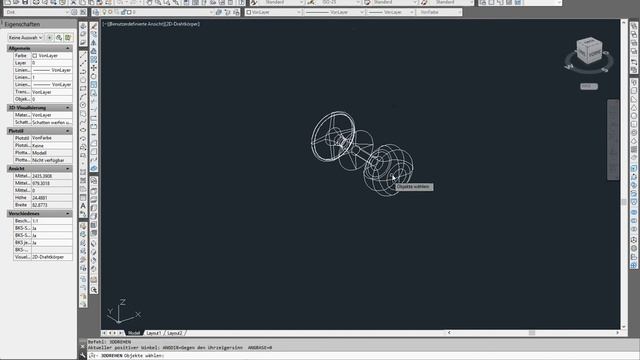Click the ViewCube top face
640x360 pixels.
point(589,42)
